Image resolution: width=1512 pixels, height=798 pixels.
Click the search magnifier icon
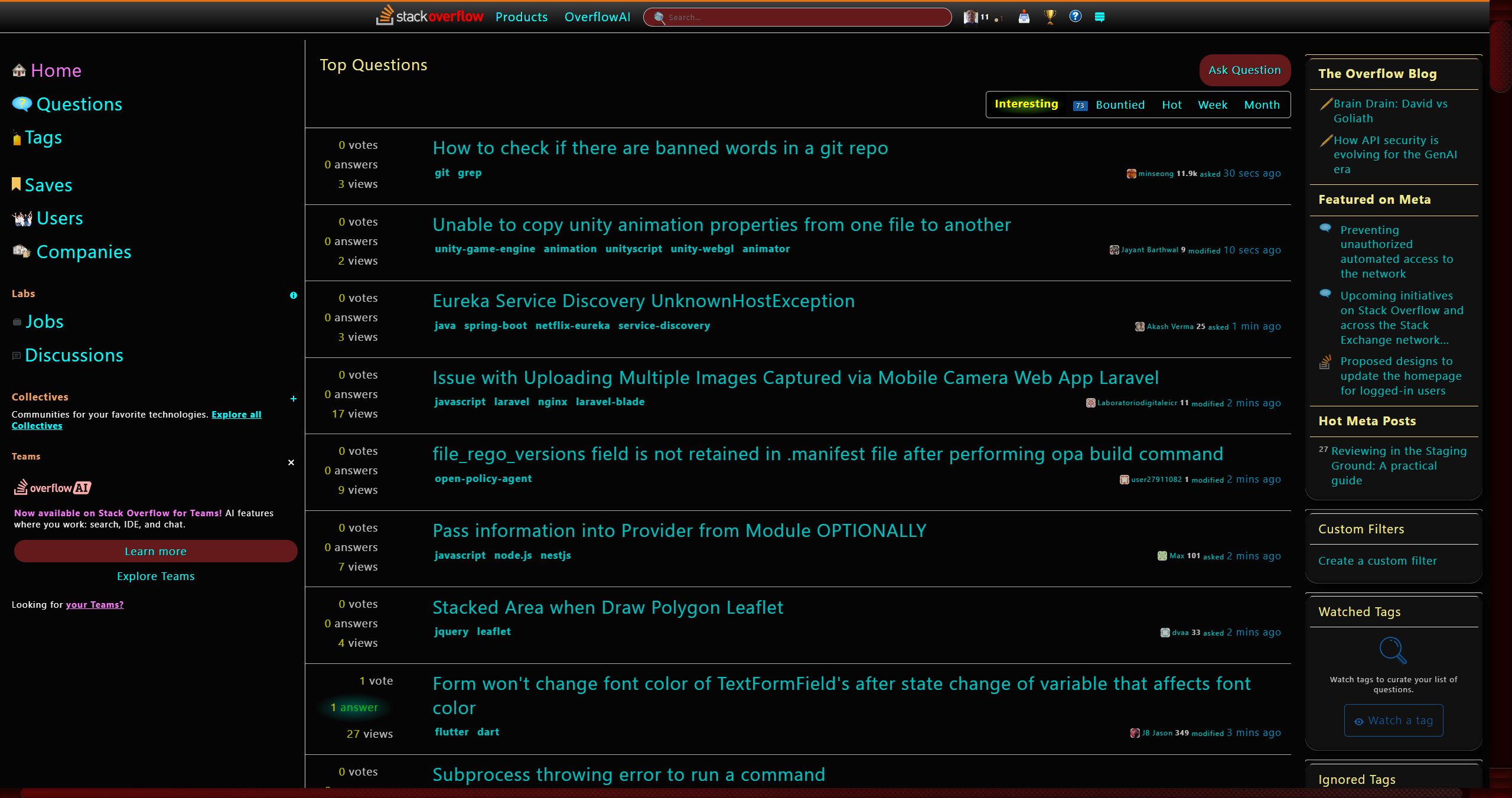pos(659,18)
